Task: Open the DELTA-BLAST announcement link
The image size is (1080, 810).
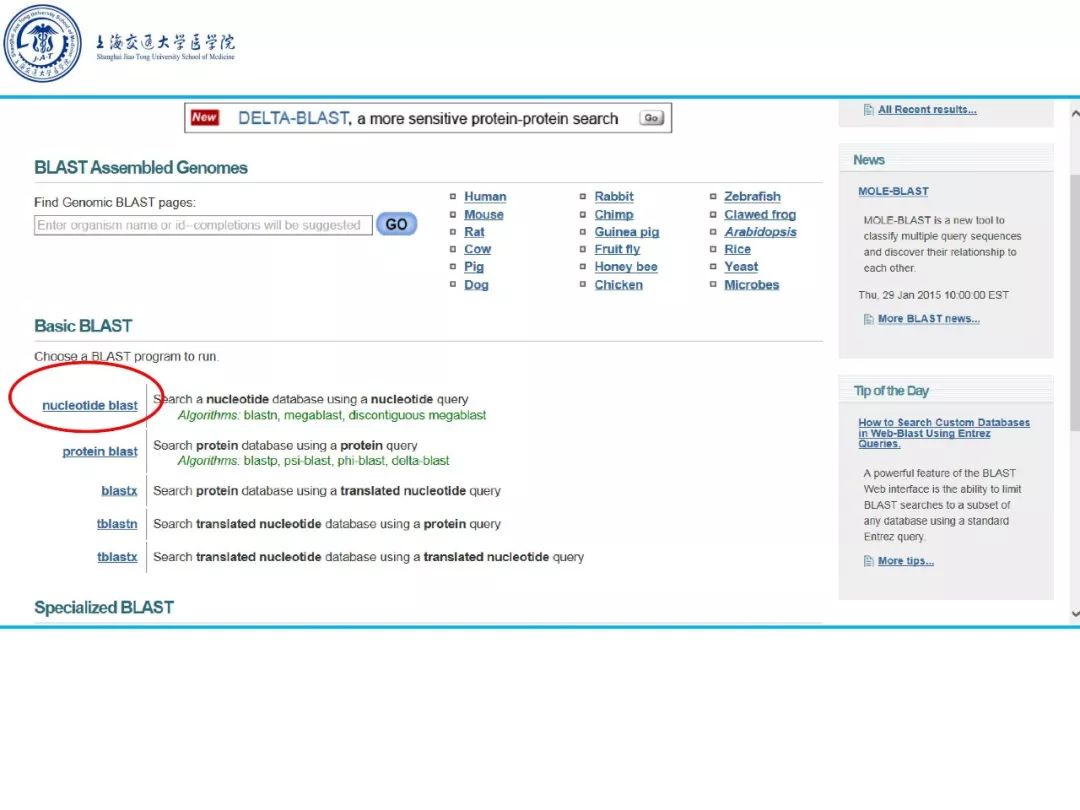Action: click(x=293, y=118)
